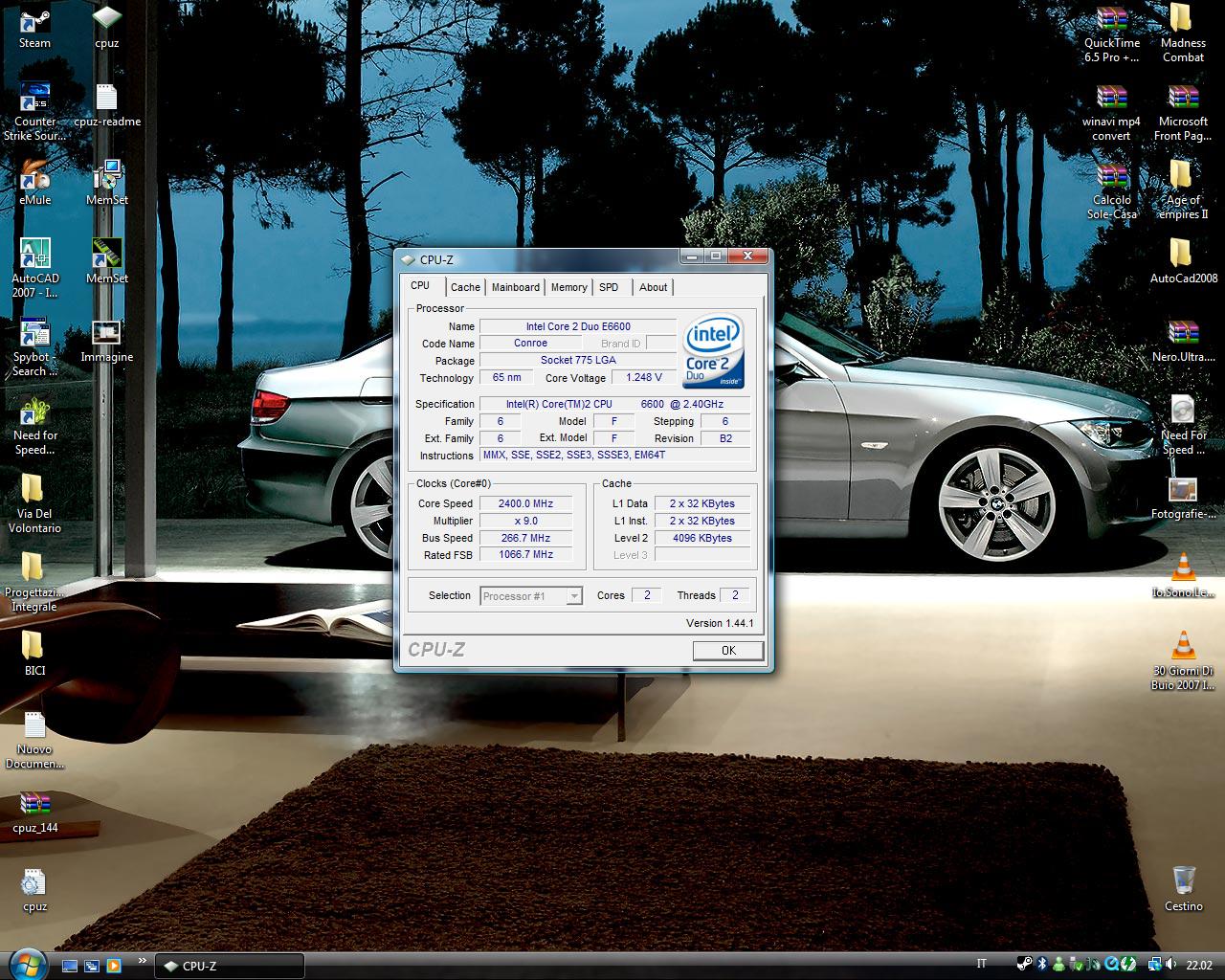Click the Technology value 65 nm
The width and height of the screenshot is (1225, 980).
coord(506,377)
